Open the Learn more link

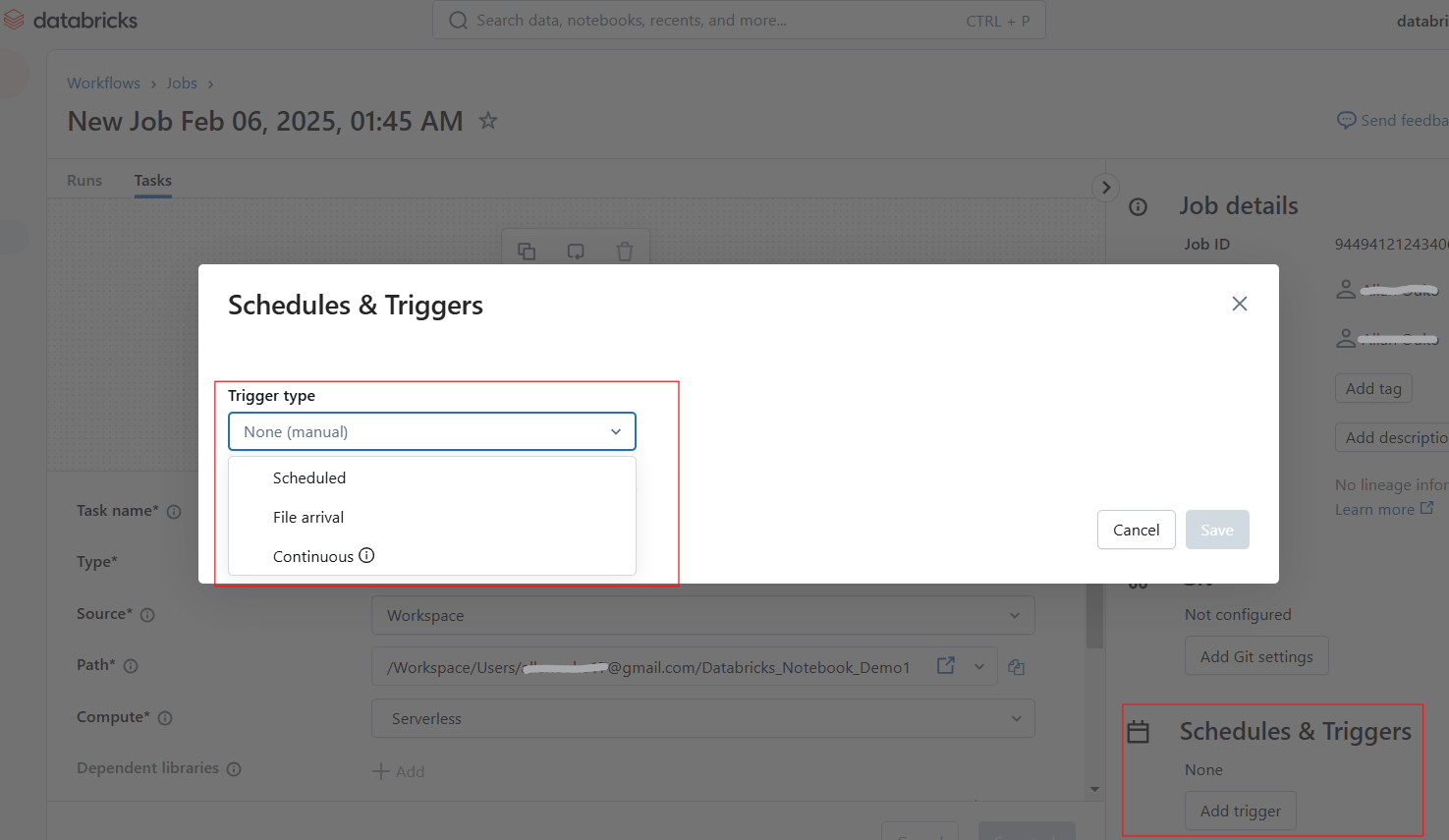tap(1384, 509)
